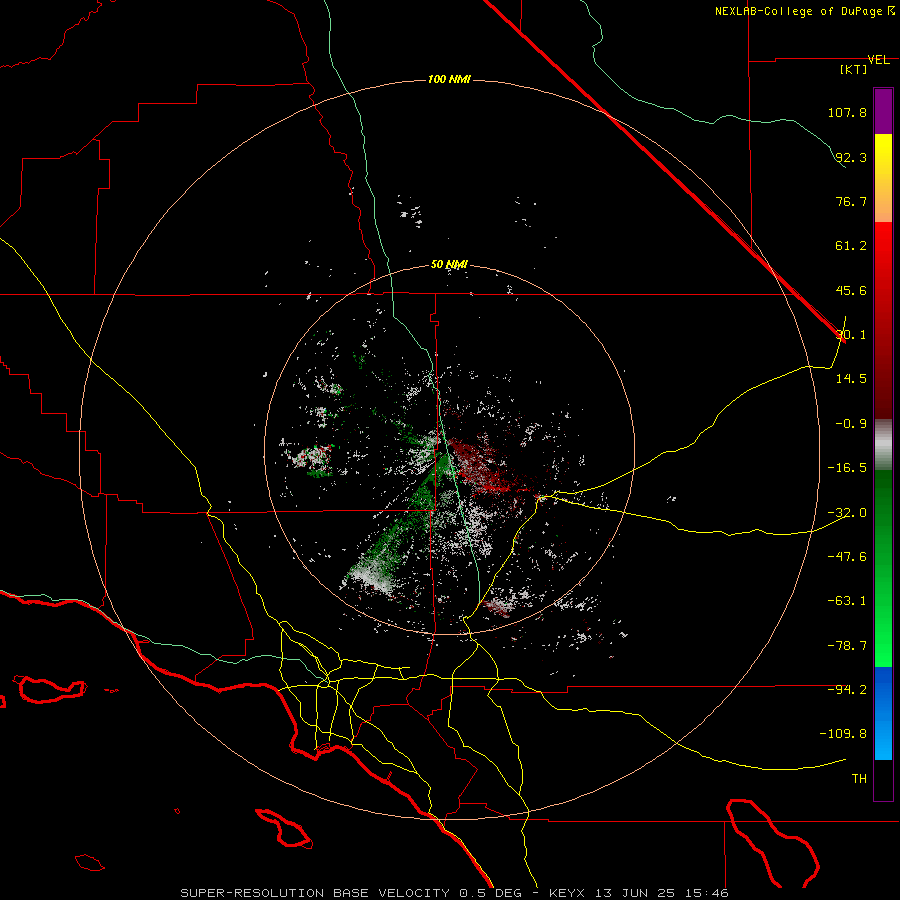Select the 45.6 velocity scale value
The height and width of the screenshot is (900, 900).
point(851,290)
